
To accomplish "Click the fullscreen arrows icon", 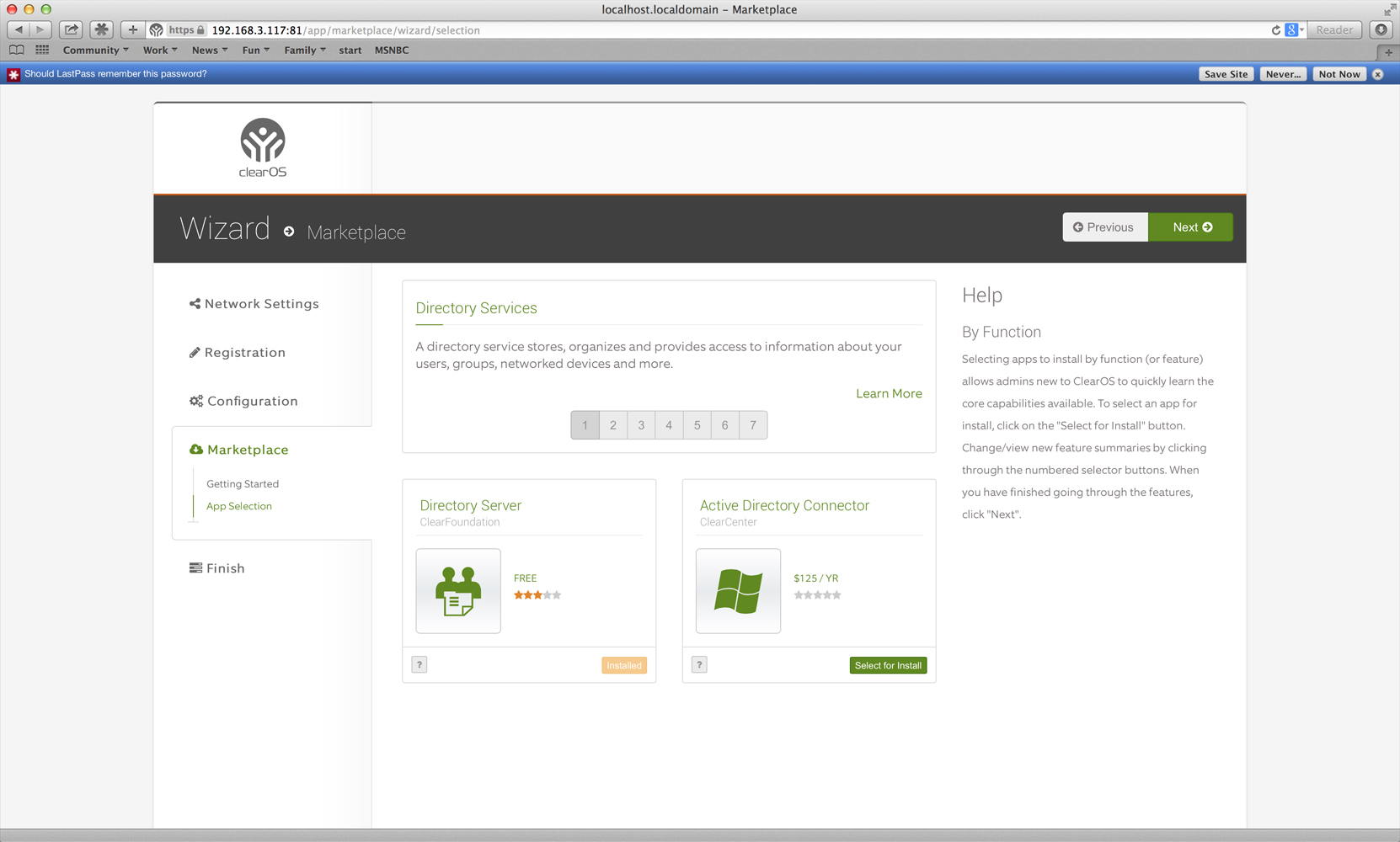I will pyautogui.click(x=1389, y=9).
